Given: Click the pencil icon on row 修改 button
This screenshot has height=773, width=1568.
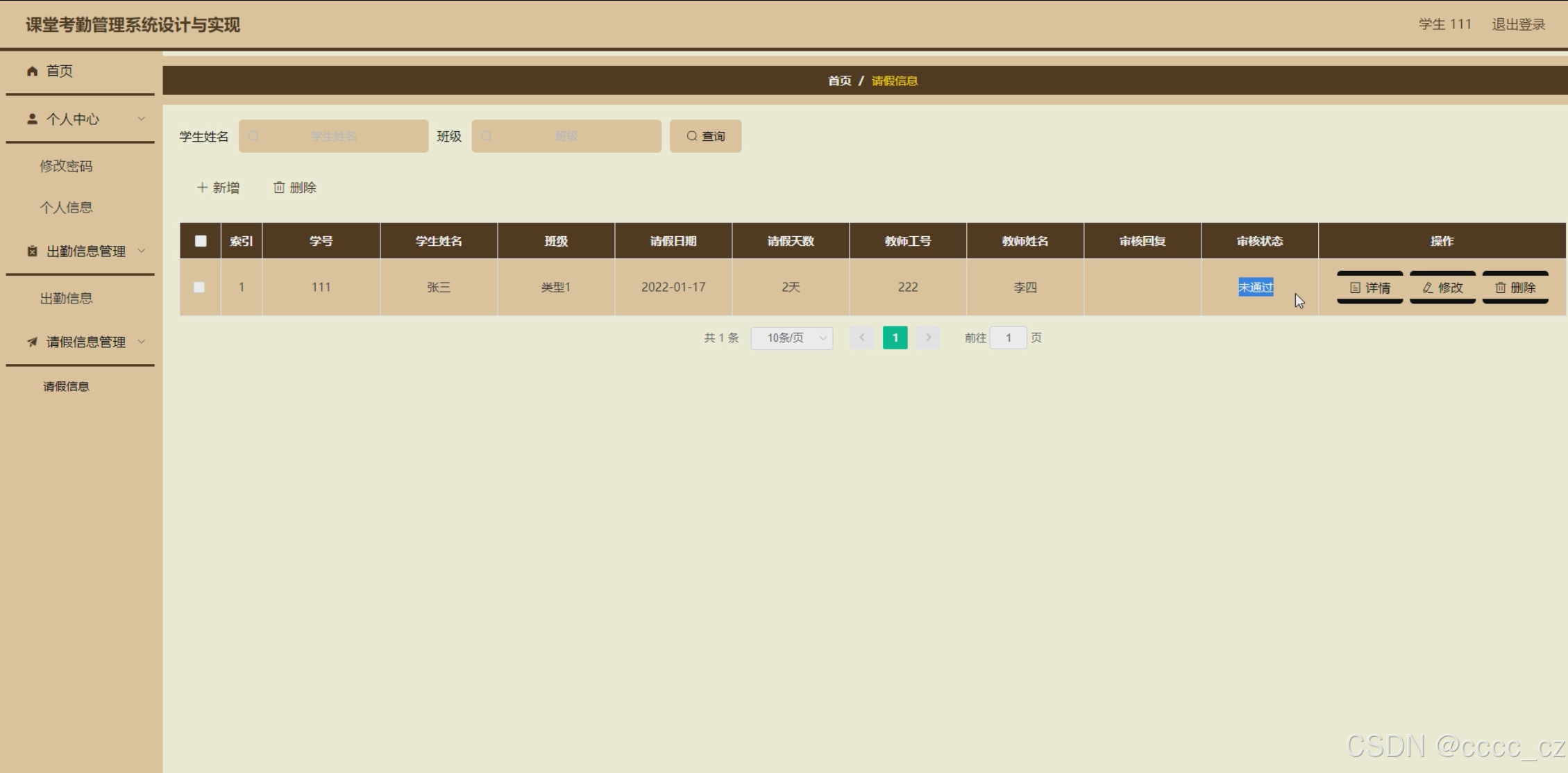Looking at the screenshot, I should [1428, 288].
